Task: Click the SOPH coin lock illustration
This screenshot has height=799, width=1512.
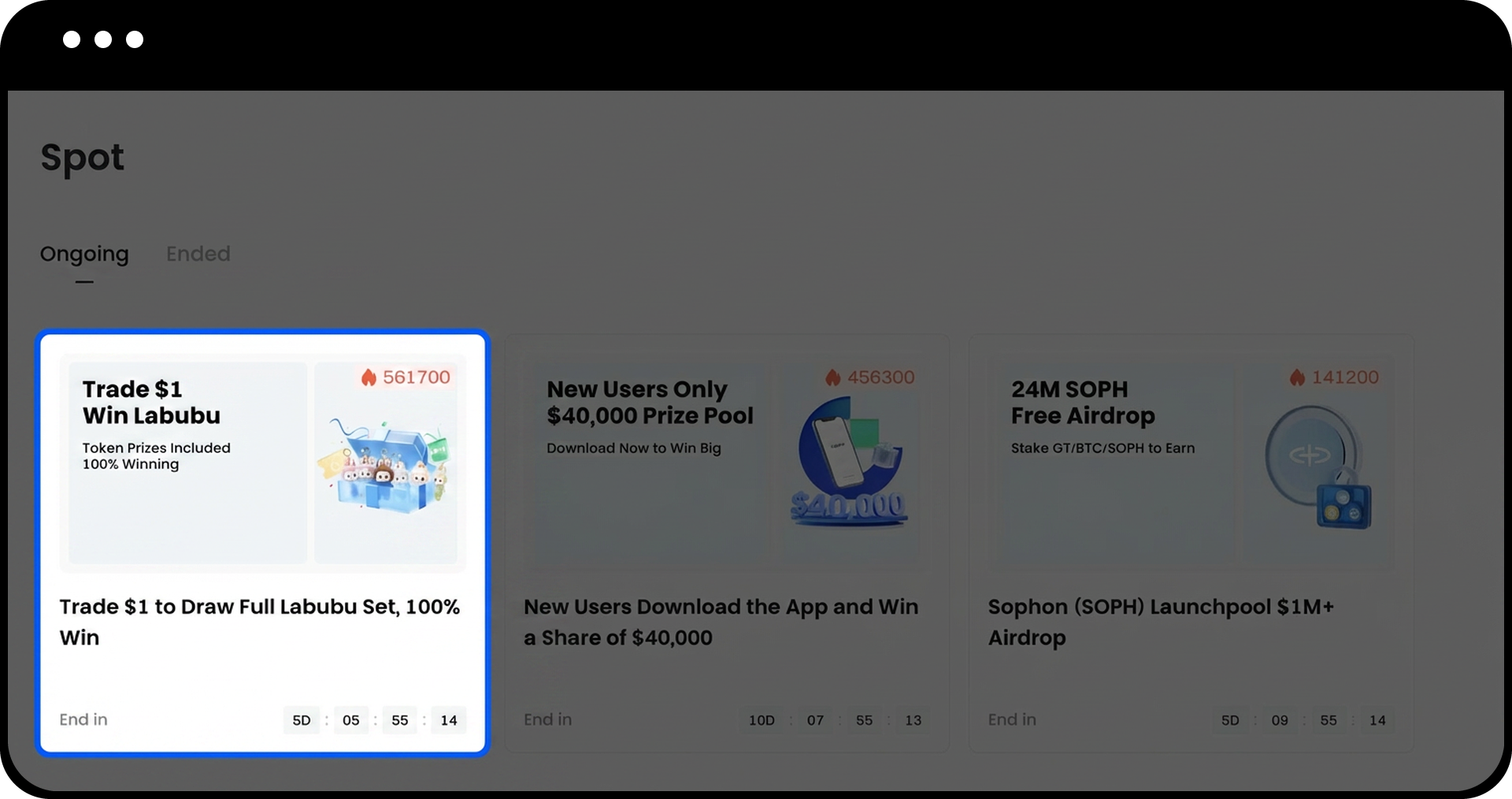Action: pyautogui.click(x=1316, y=466)
